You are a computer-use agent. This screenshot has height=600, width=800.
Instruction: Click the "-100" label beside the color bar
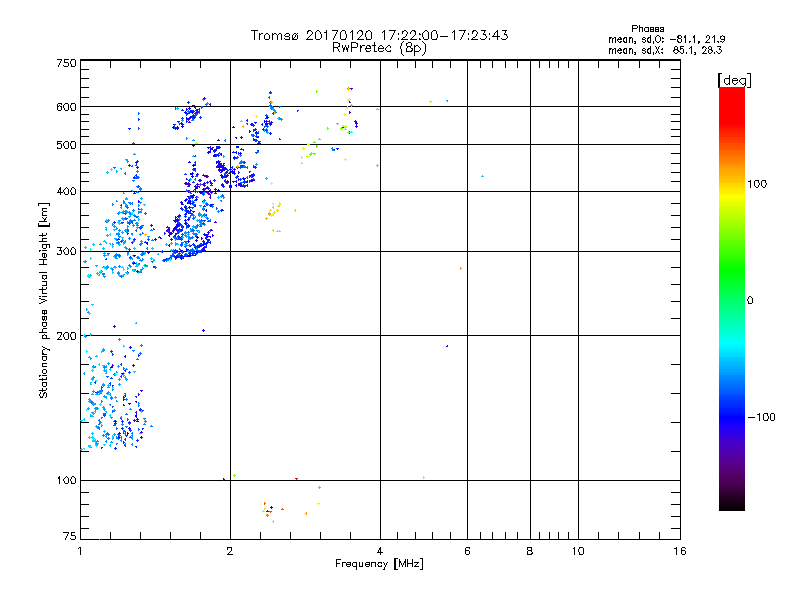tap(761, 417)
